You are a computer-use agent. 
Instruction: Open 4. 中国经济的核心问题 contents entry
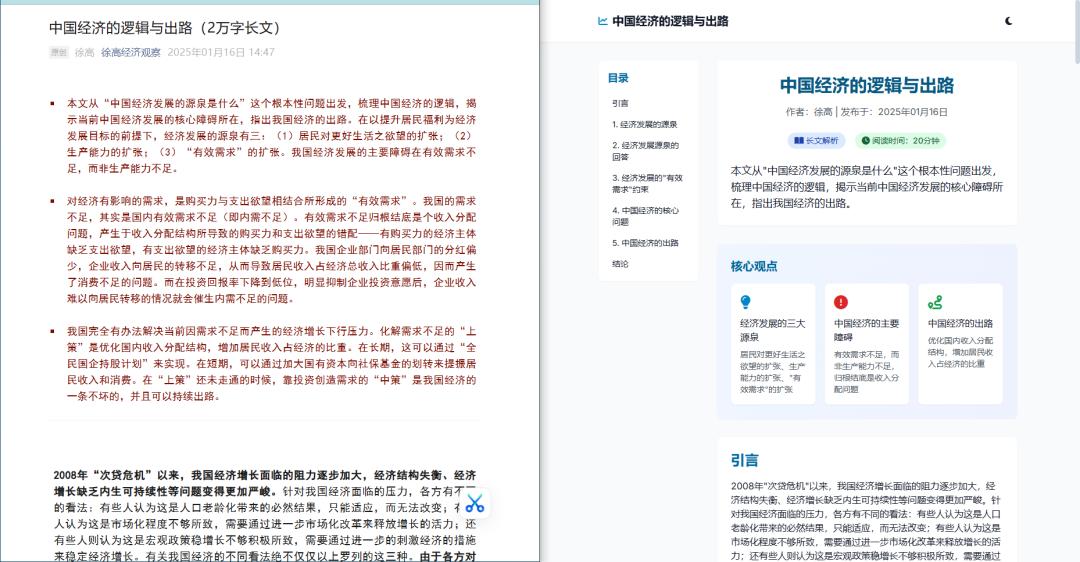pyautogui.click(x=645, y=216)
